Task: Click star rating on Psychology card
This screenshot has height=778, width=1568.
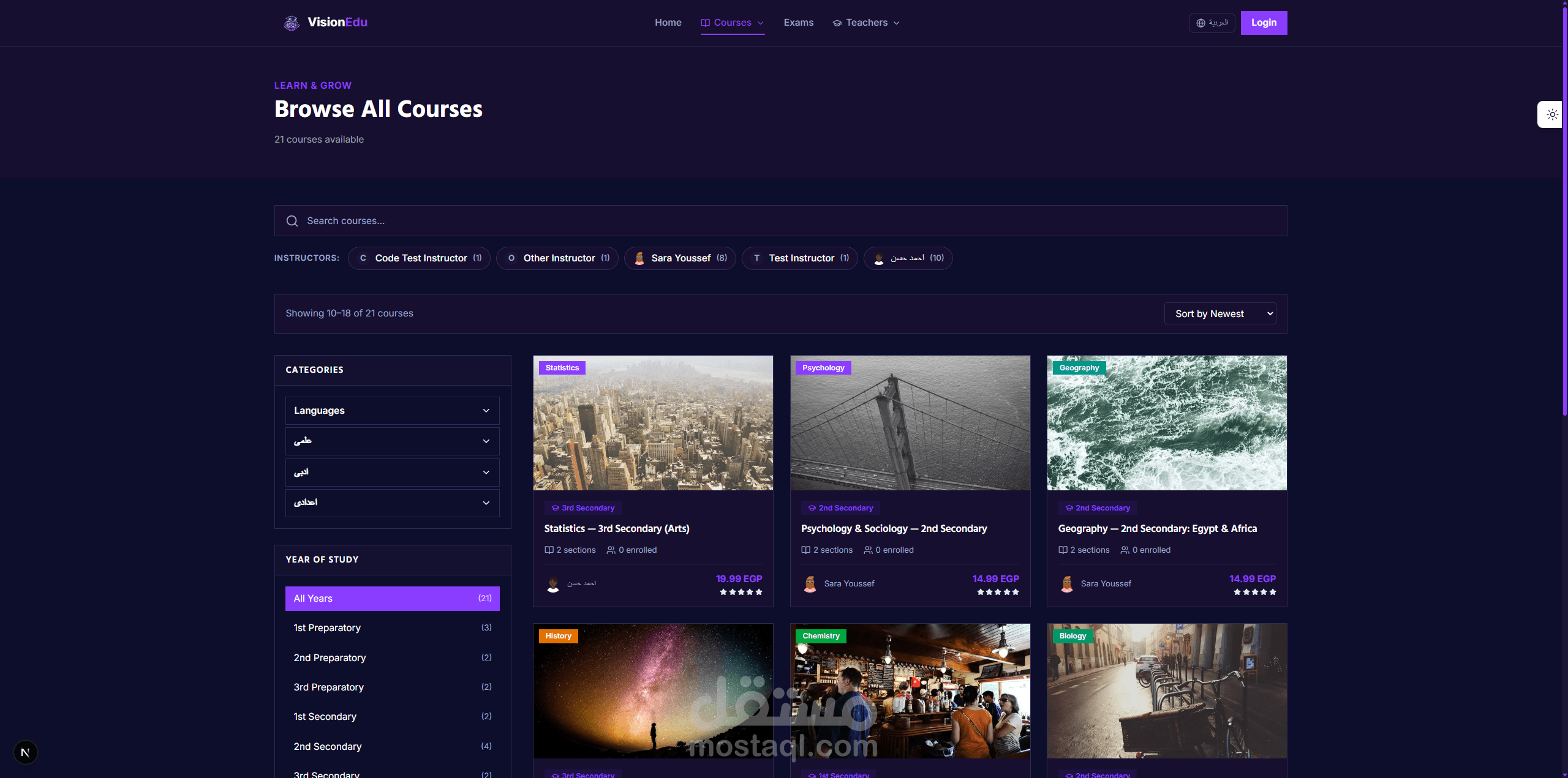Action: click(998, 592)
